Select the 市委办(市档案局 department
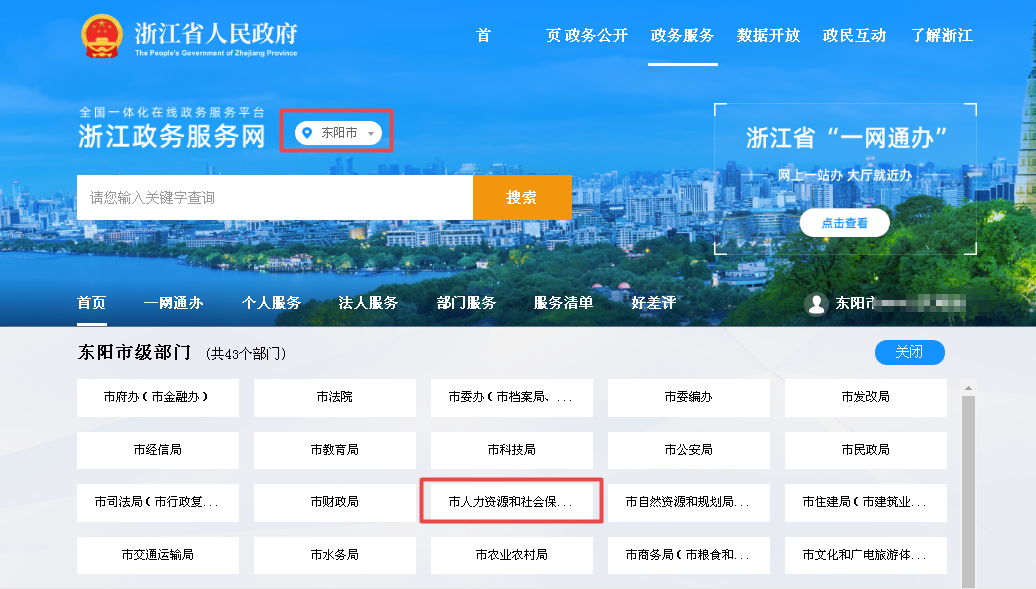Screen dimensions: 1036x589 coord(512,397)
